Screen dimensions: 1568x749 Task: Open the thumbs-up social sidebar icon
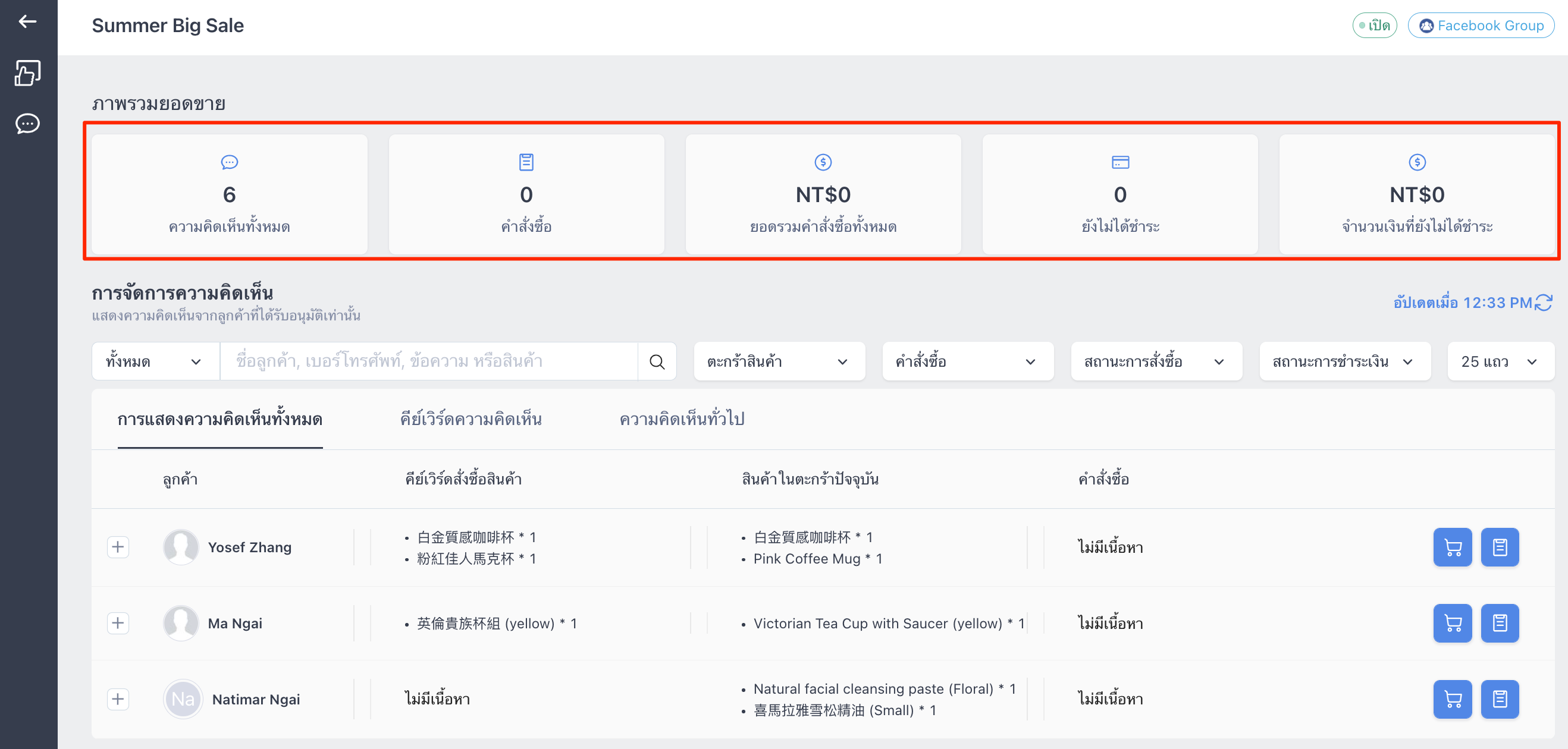click(27, 73)
